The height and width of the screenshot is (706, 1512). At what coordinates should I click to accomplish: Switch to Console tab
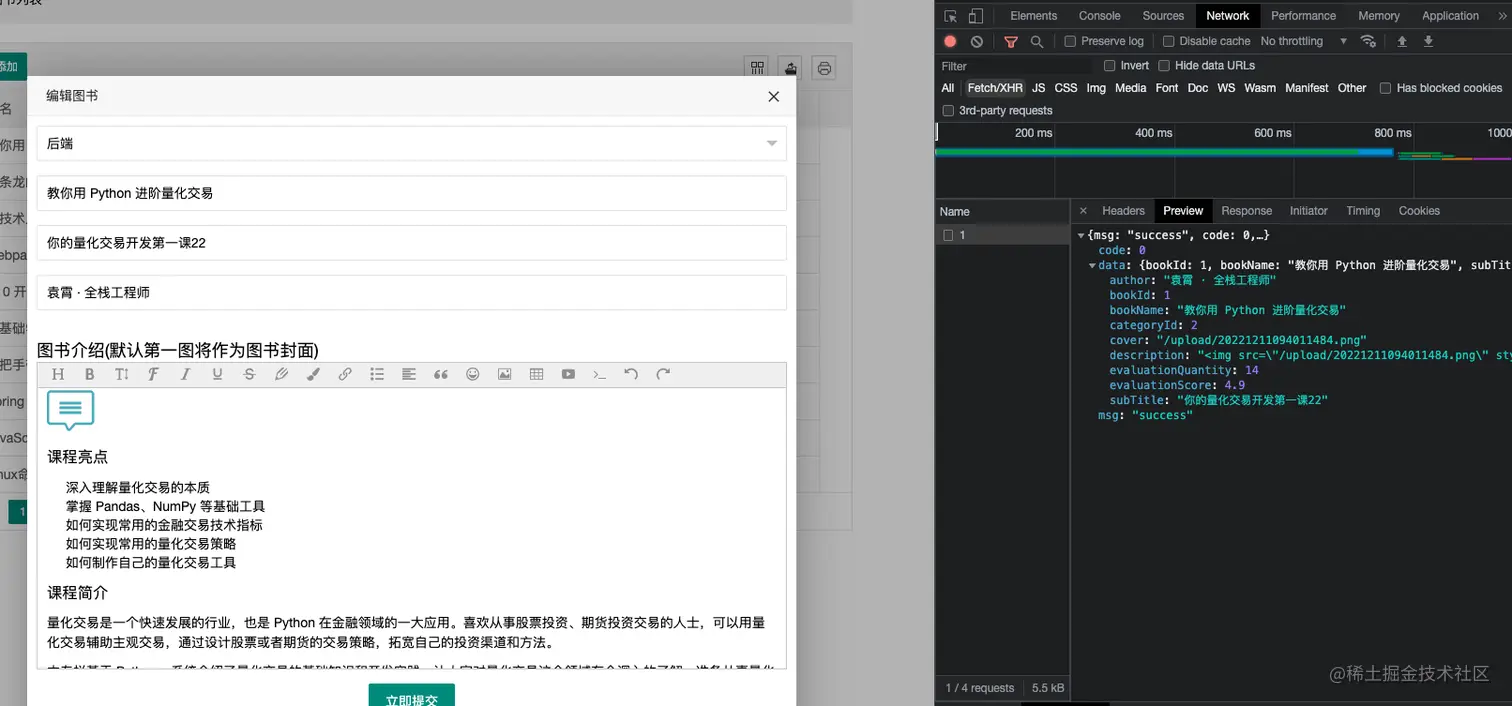pyautogui.click(x=1099, y=16)
